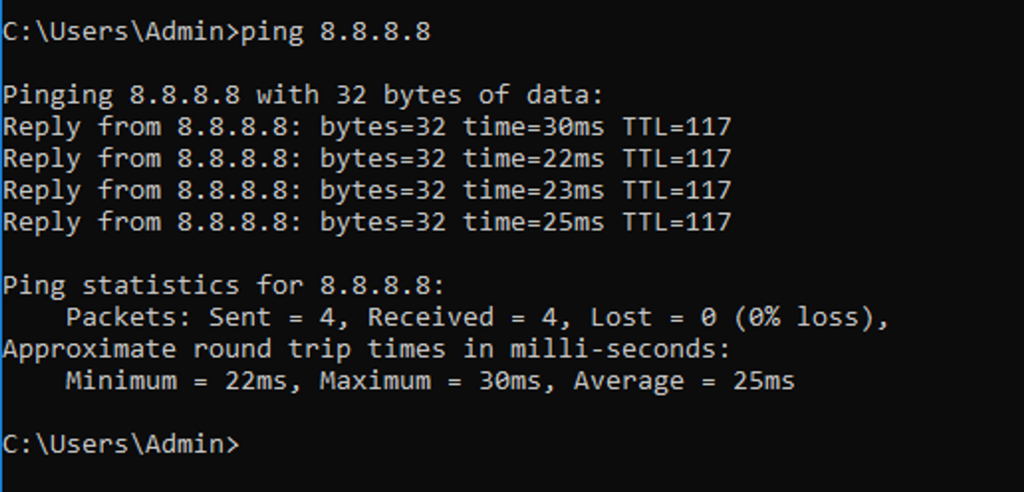
Task: Click the 'Lost = 0' packet value
Action: 652,318
